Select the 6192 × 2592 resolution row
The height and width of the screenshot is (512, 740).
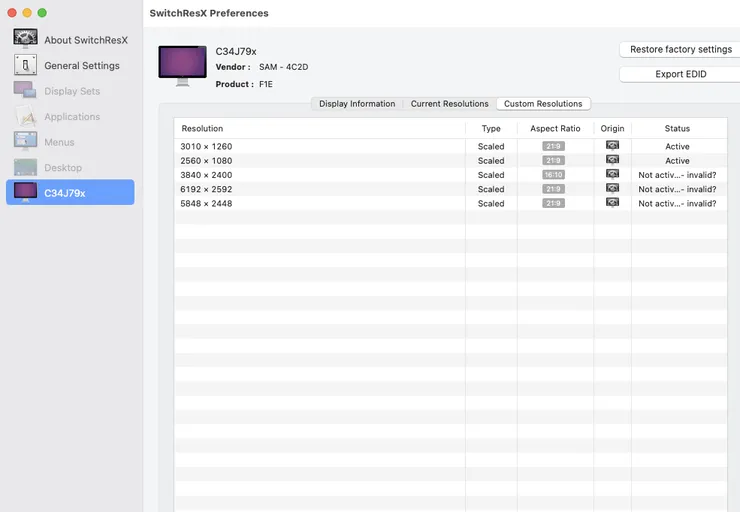coord(451,189)
